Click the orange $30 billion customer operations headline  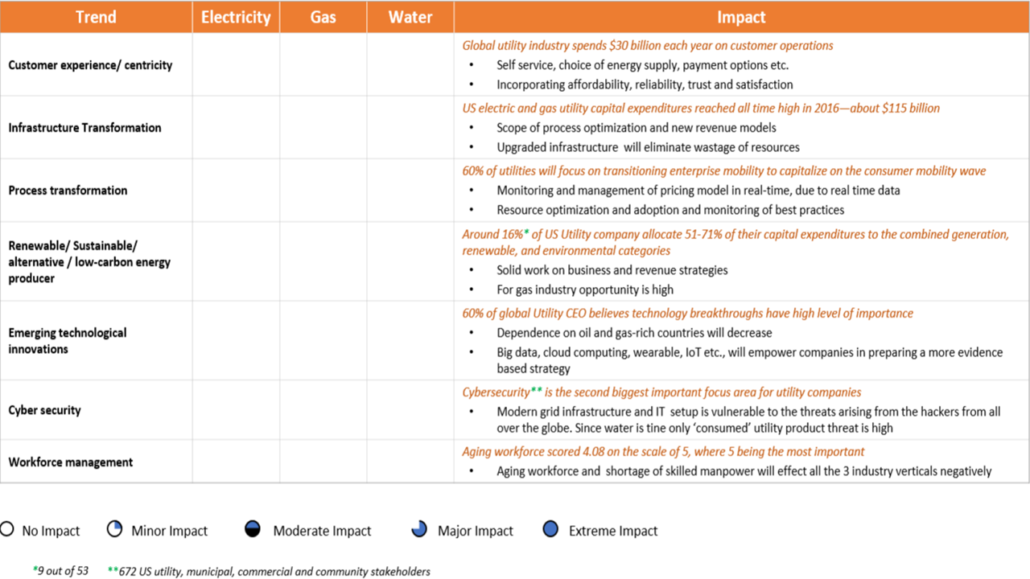click(647, 45)
